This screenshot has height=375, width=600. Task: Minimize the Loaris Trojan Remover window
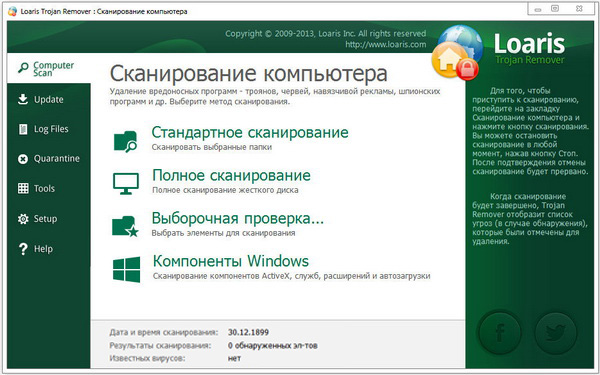pos(538,9)
